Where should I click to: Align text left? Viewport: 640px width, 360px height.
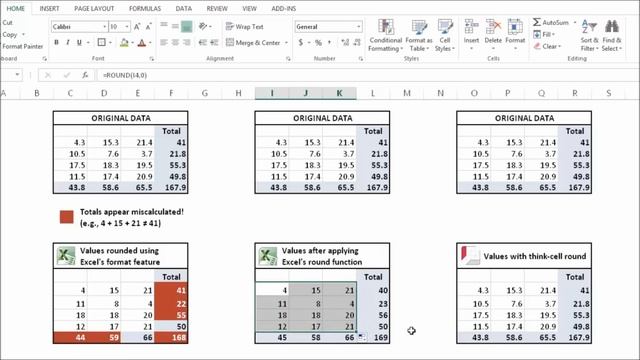coord(164,42)
